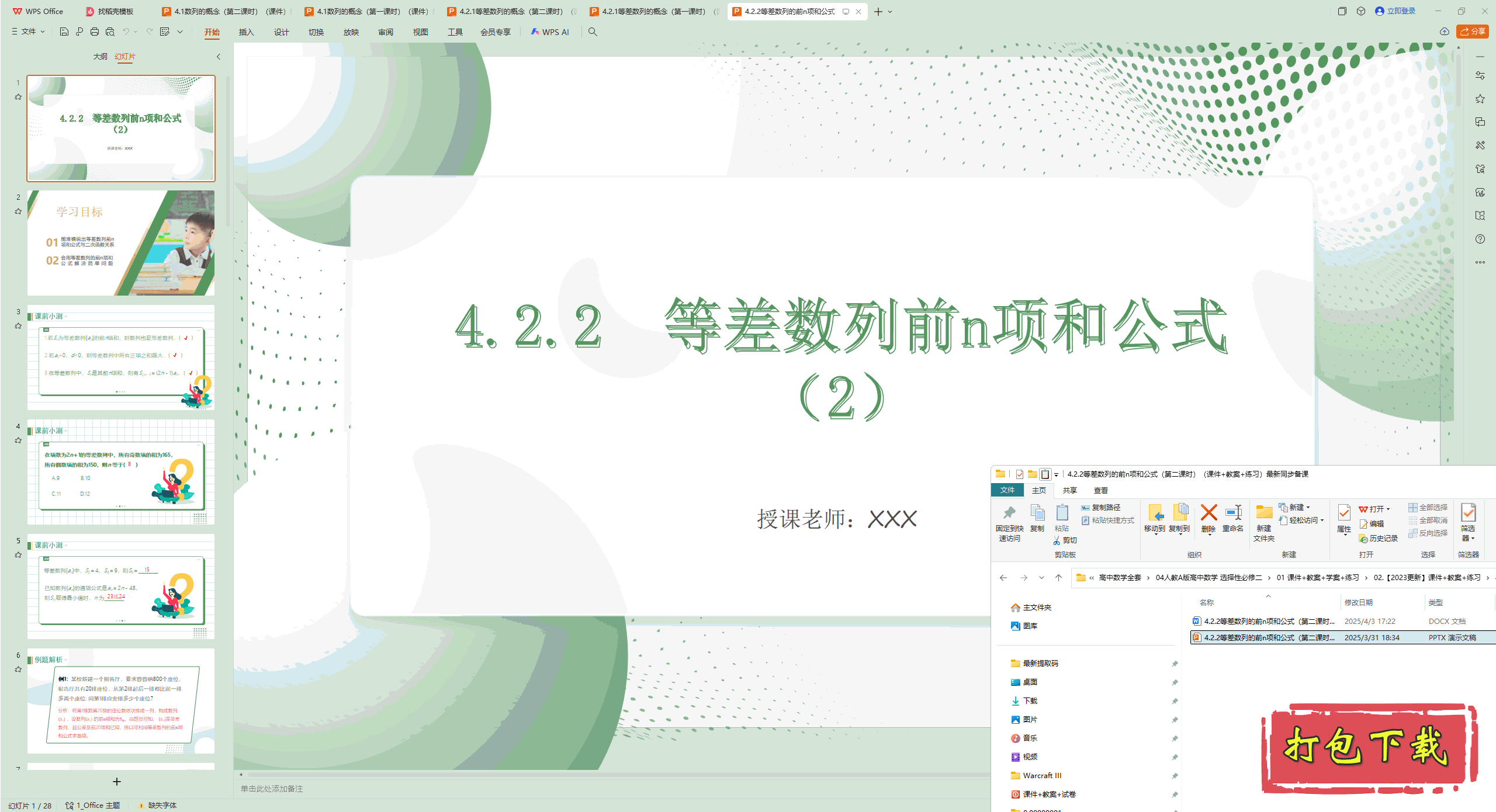Toggle the star marker under slide 6 thumbnail

[18, 669]
